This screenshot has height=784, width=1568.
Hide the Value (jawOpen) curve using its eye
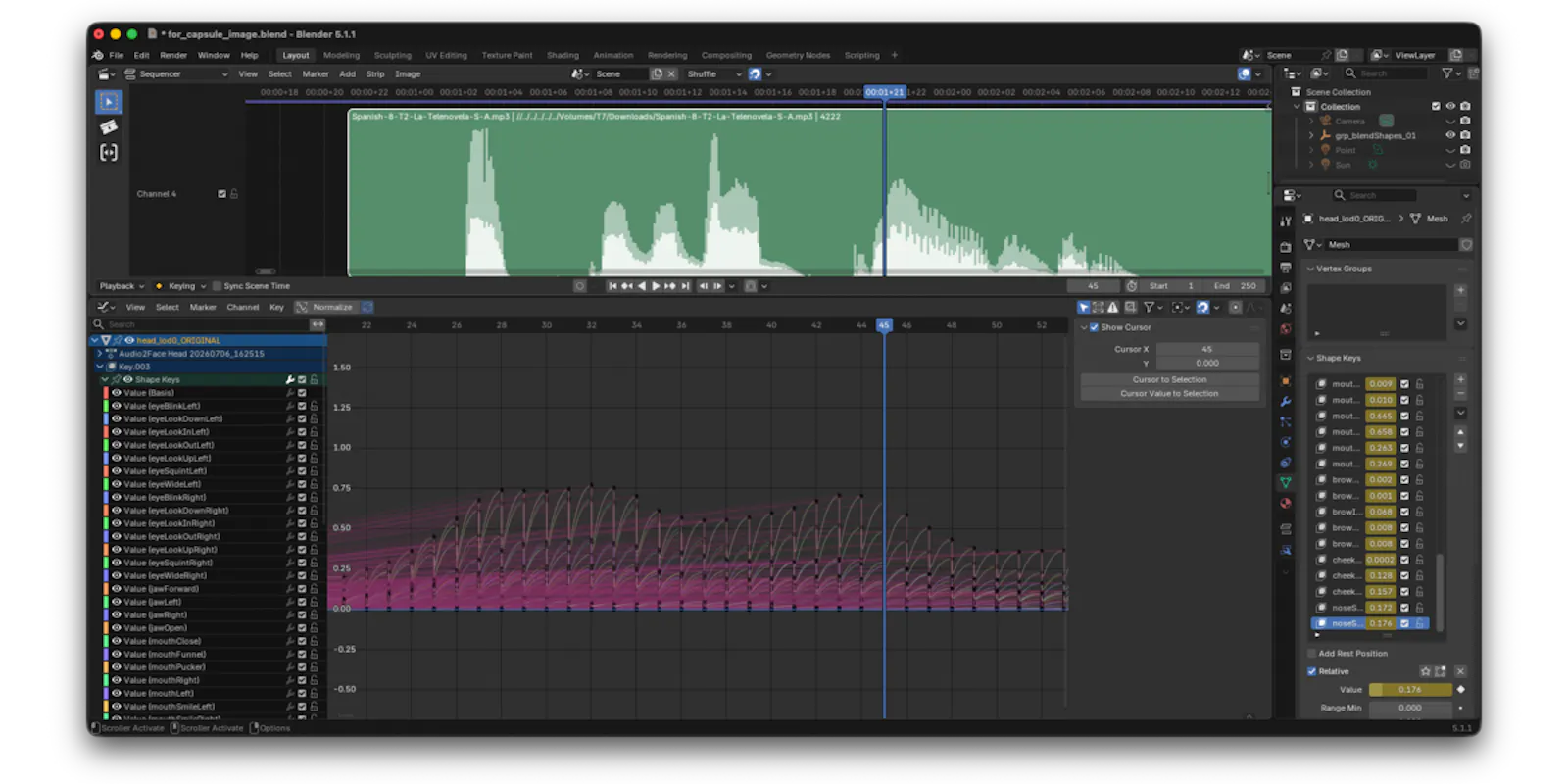[x=116, y=628]
